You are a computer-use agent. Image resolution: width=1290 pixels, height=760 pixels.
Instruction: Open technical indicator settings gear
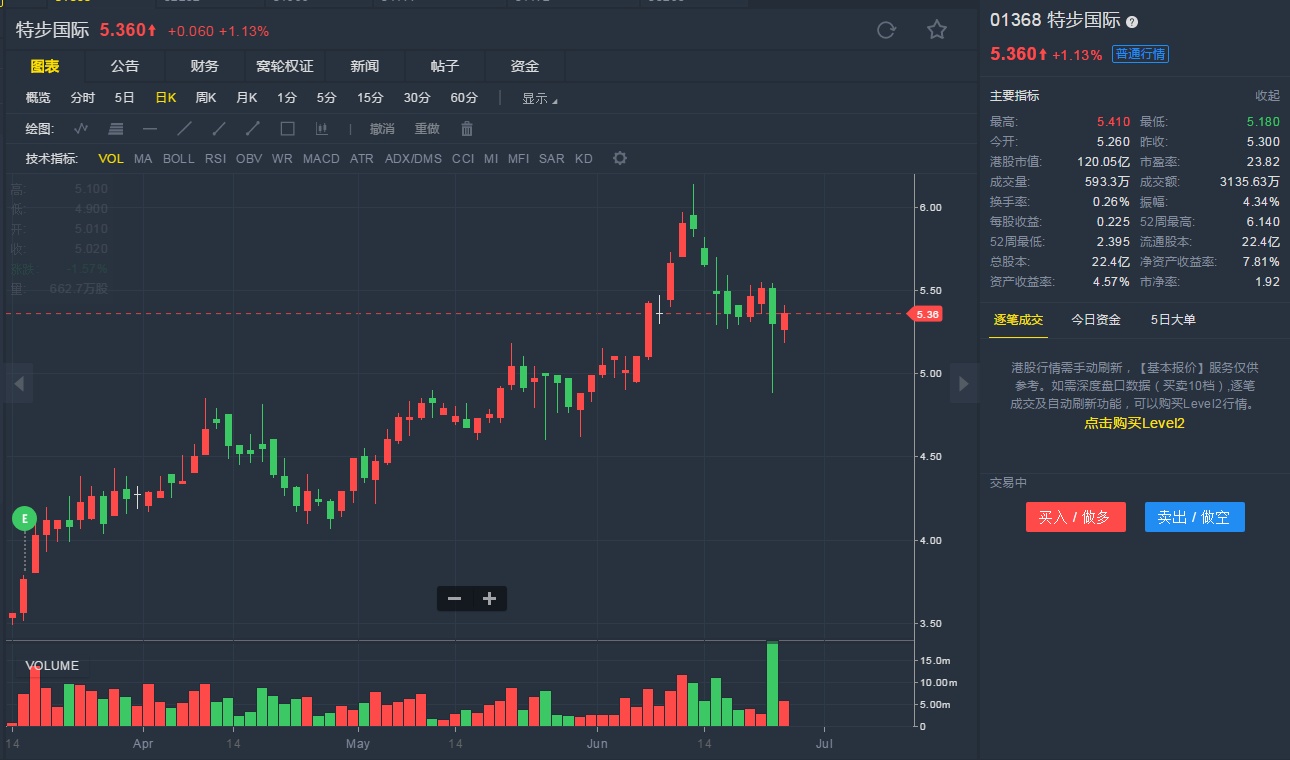click(x=620, y=158)
